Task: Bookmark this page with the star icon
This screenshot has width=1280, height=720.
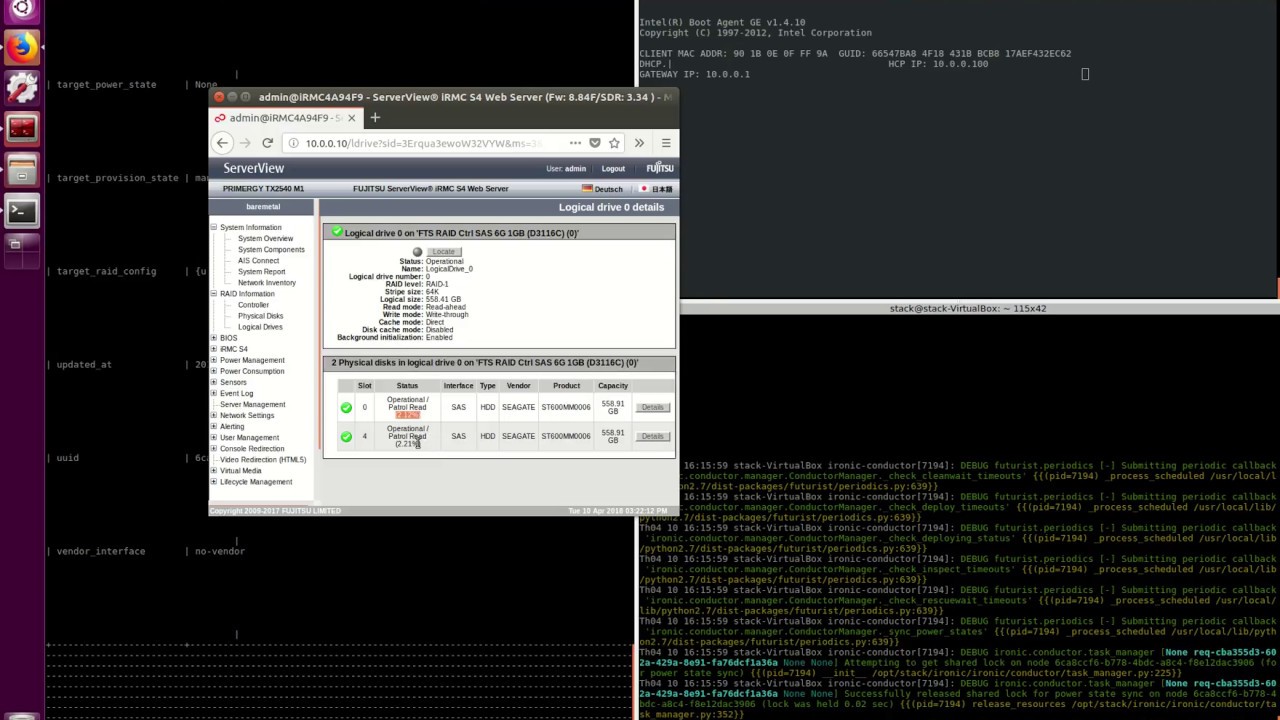Action: tap(614, 143)
